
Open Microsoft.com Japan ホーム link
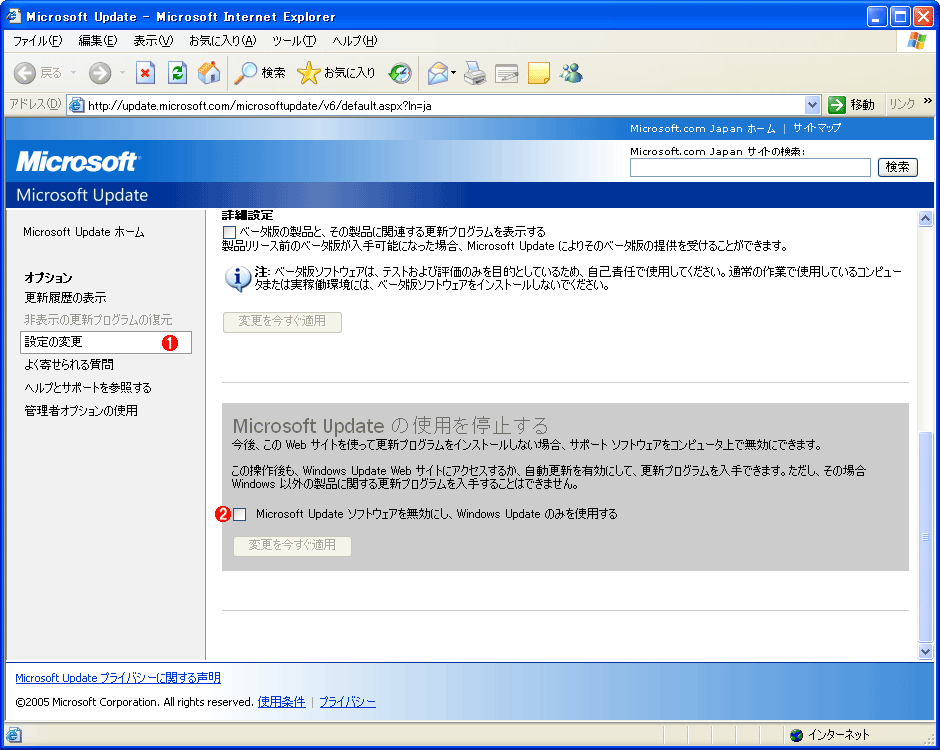[x=702, y=128]
